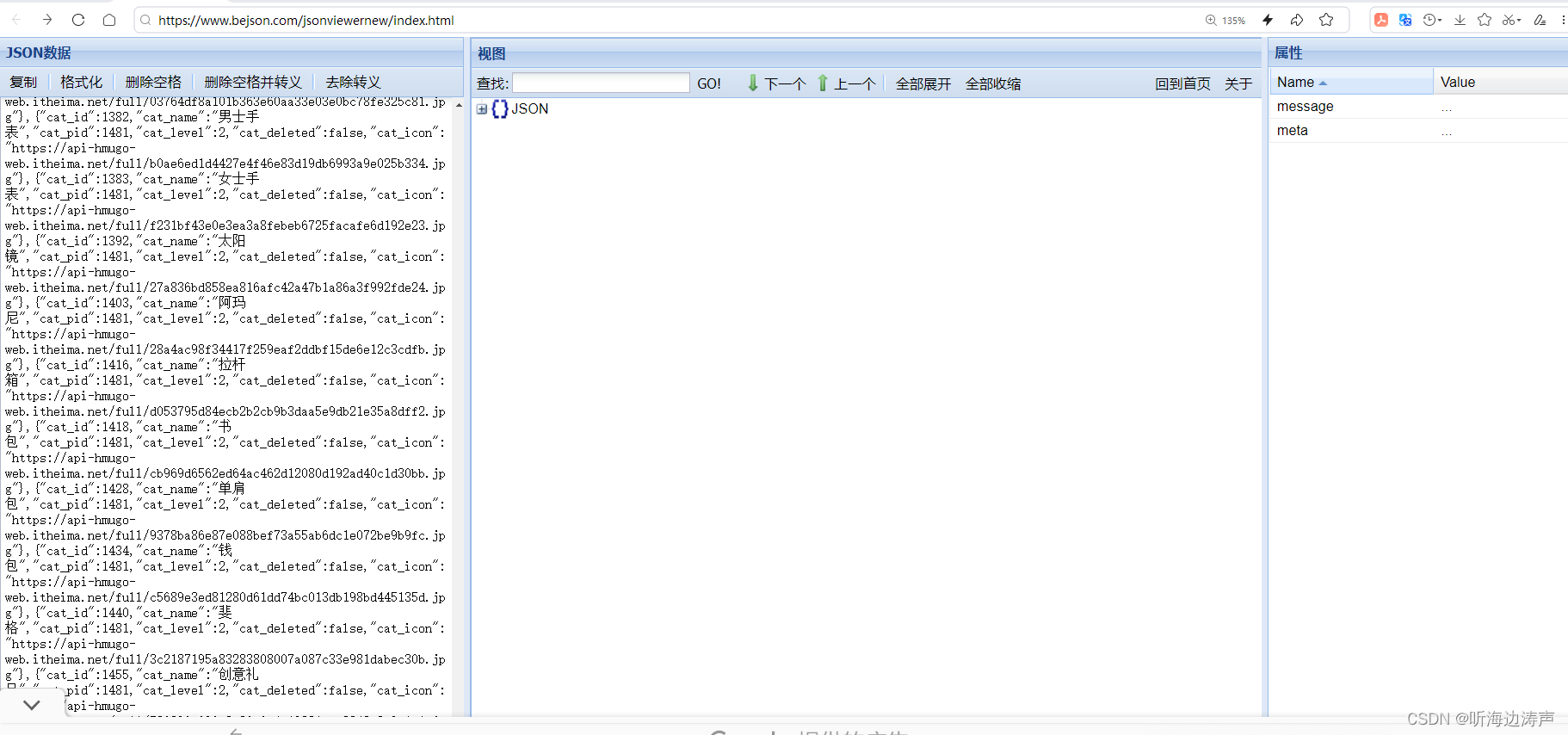1568x735 pixels.
Task: Click 全部展开 to expand all nodes
Action: (923, 83)
